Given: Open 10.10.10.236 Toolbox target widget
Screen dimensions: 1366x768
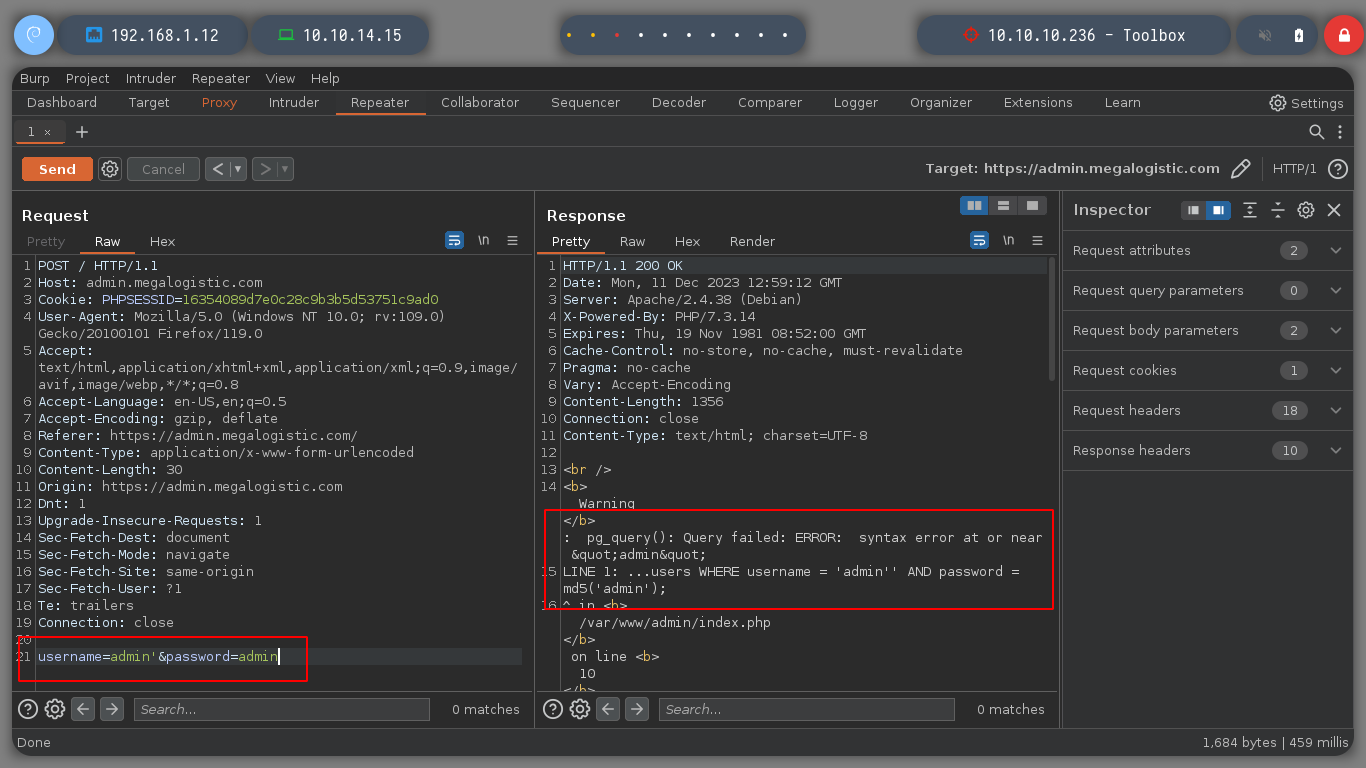Looking at the screenshot, I should [x=1074, y=35].
